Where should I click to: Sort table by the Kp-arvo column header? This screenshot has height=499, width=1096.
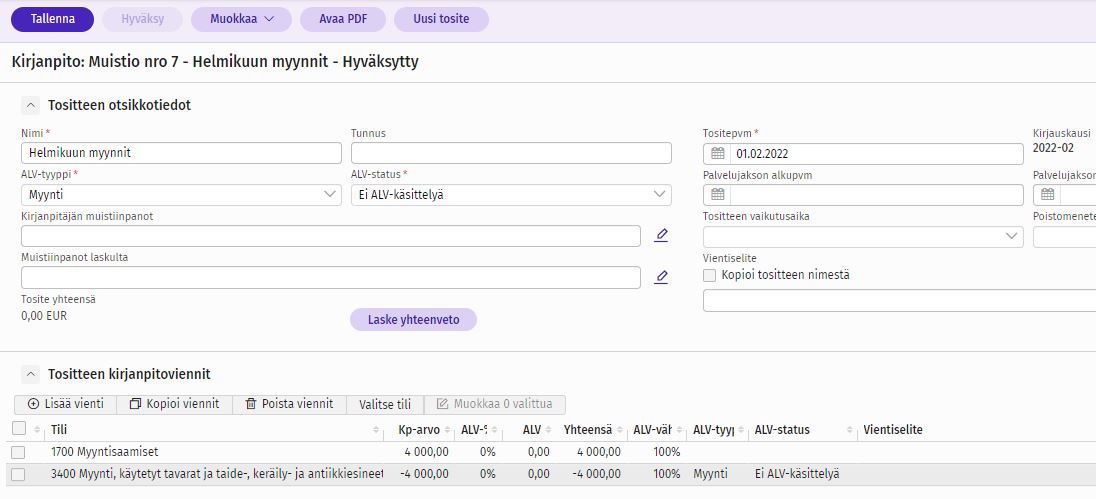click(419, 430)
